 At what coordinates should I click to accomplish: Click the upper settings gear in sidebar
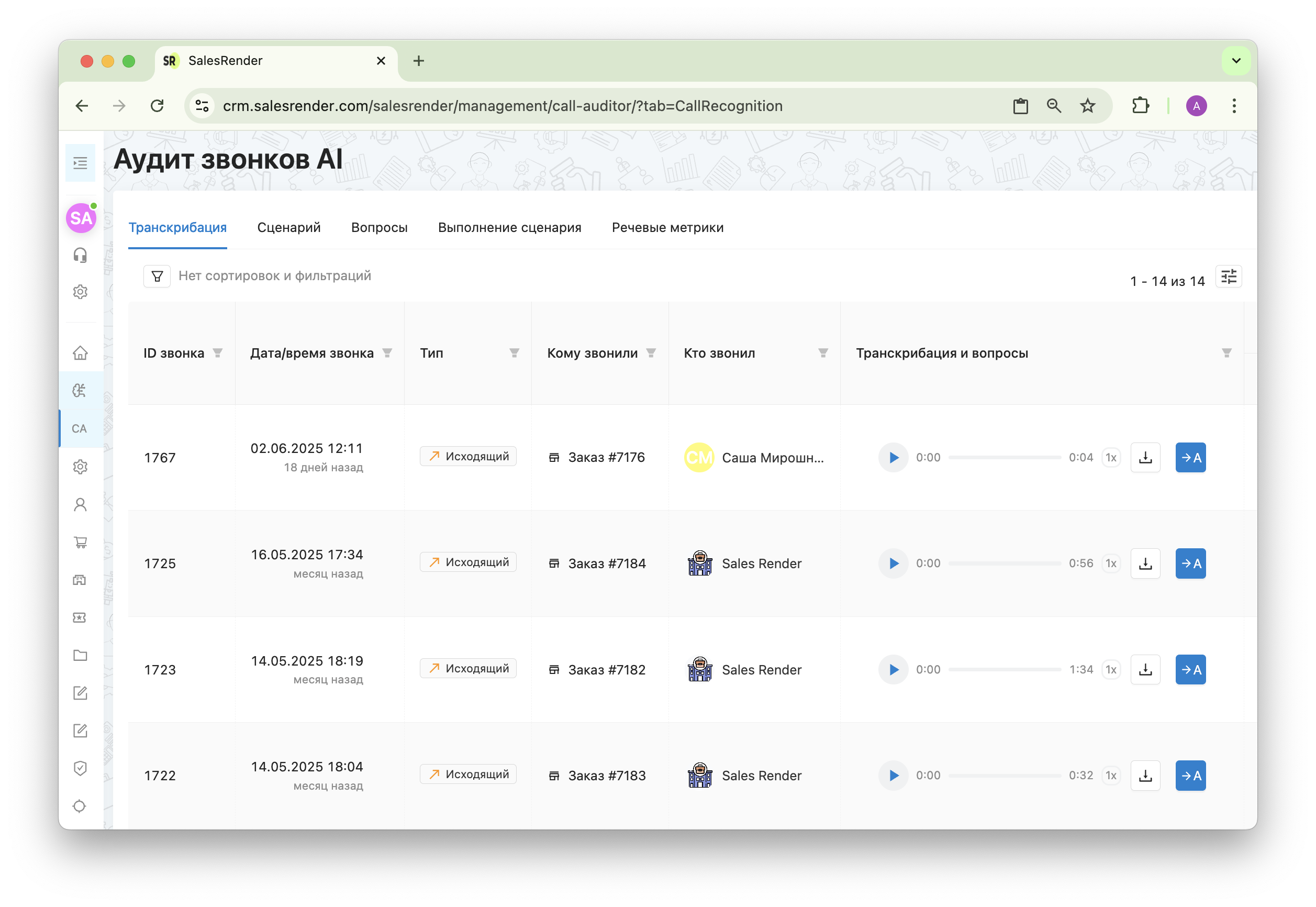tap(80, 292)
